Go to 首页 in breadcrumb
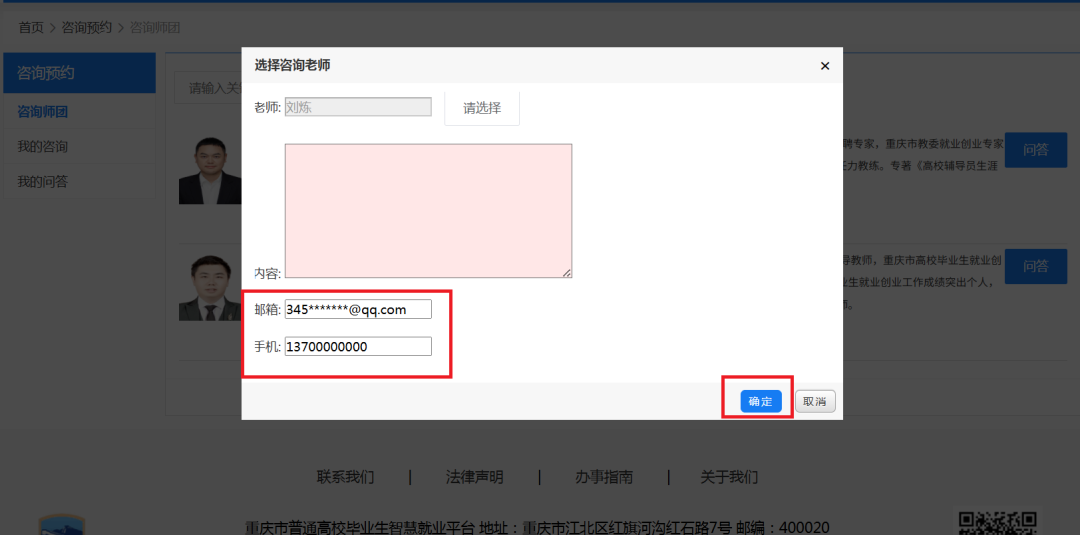The height and width of the screenshot is (535, 1080). pyautogui.click(x=31, y=27)
